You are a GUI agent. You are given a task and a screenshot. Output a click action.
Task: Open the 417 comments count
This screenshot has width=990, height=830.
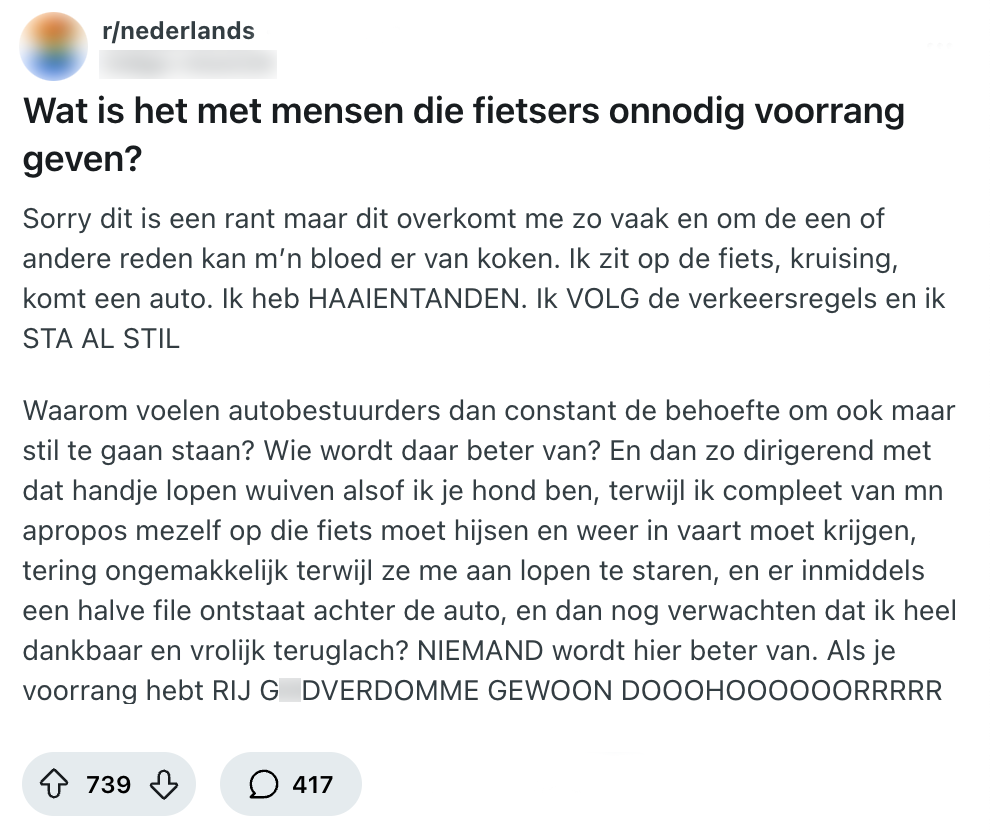(x=312, y=785)
